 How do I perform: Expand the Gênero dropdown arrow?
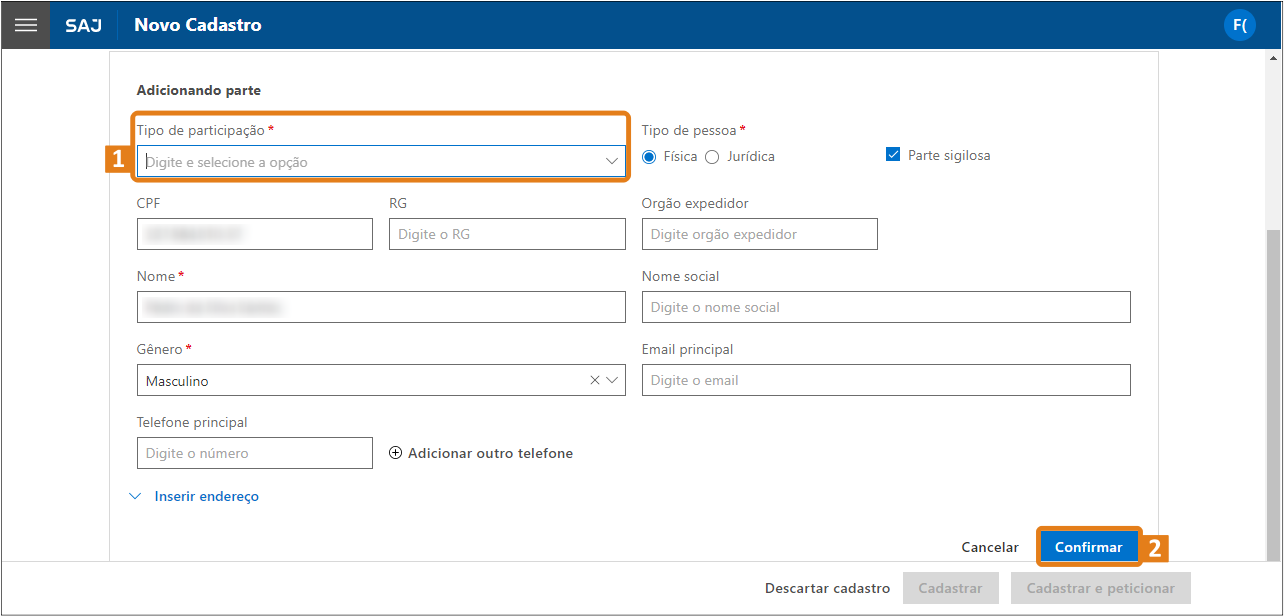(x=612, y=380)
